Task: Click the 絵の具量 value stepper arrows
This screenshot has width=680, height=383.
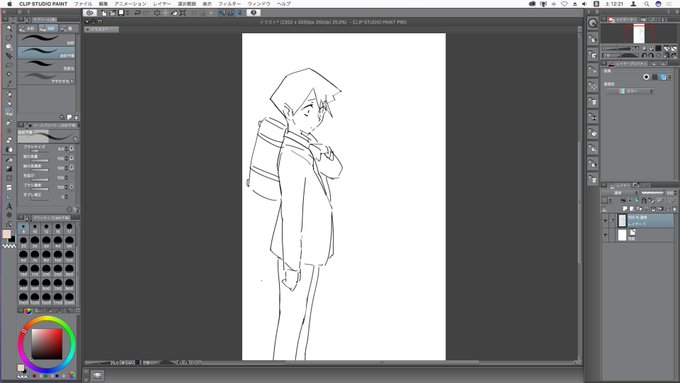Action: 66,158
